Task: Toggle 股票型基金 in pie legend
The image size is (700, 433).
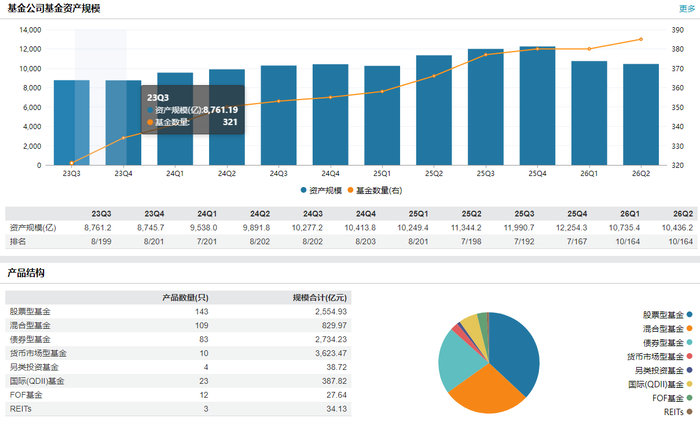Action: (x=667, y=315)
